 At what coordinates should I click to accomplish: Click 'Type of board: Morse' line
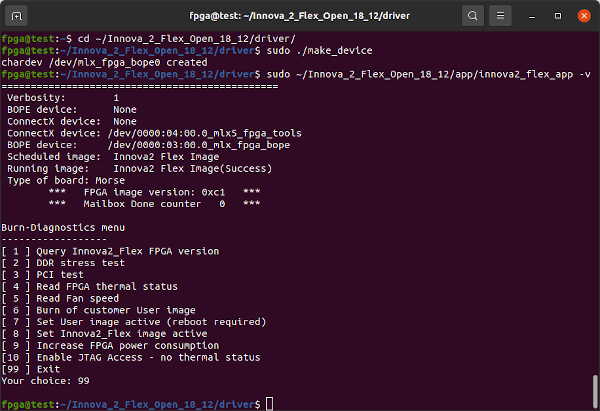(66, 180)
